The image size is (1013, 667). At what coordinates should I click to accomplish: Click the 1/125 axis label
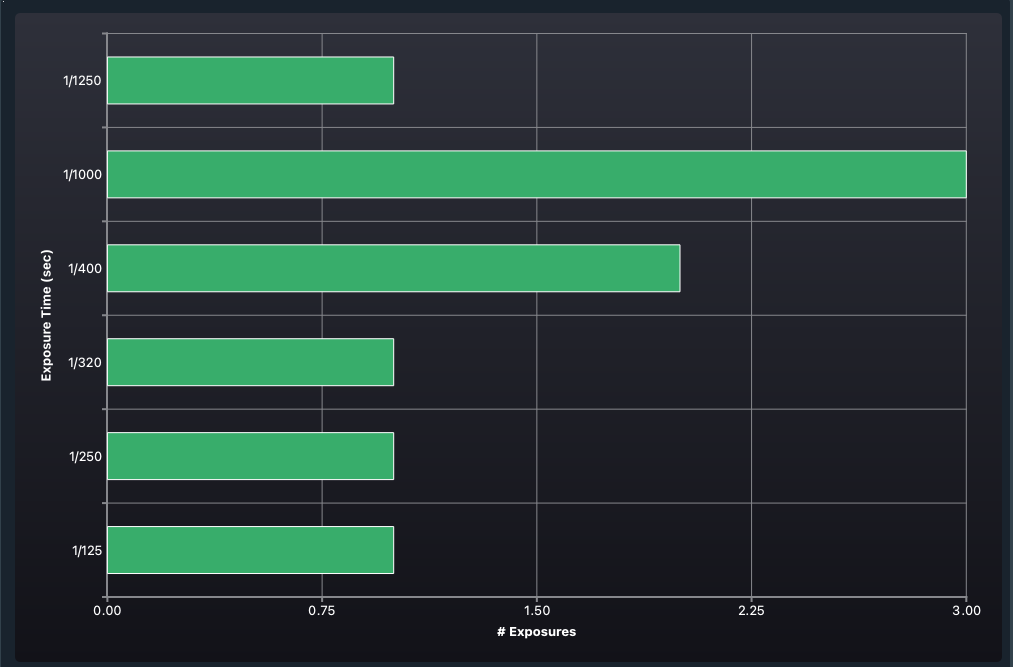86,551
